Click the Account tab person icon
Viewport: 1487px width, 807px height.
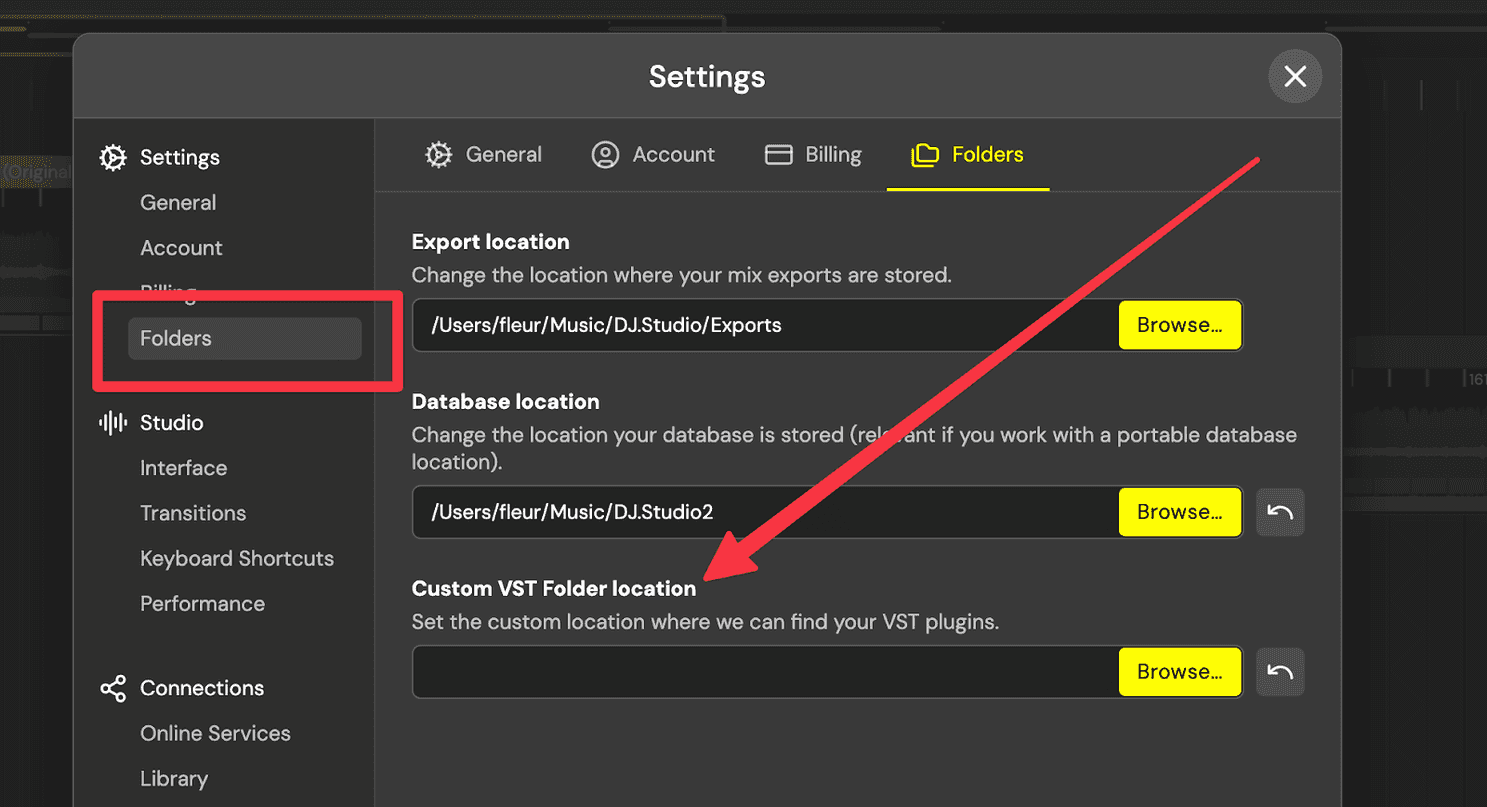605,155
